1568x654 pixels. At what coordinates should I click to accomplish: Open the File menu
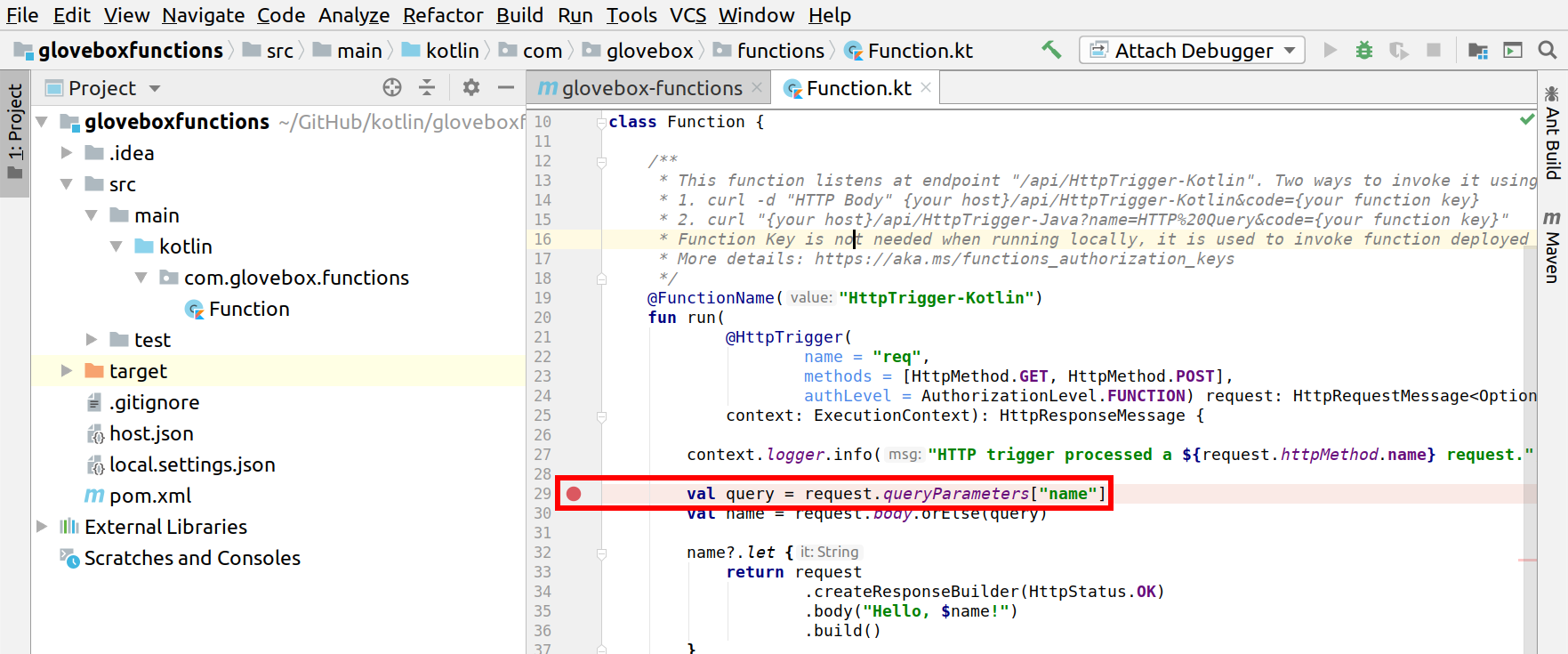pos(22,15)
